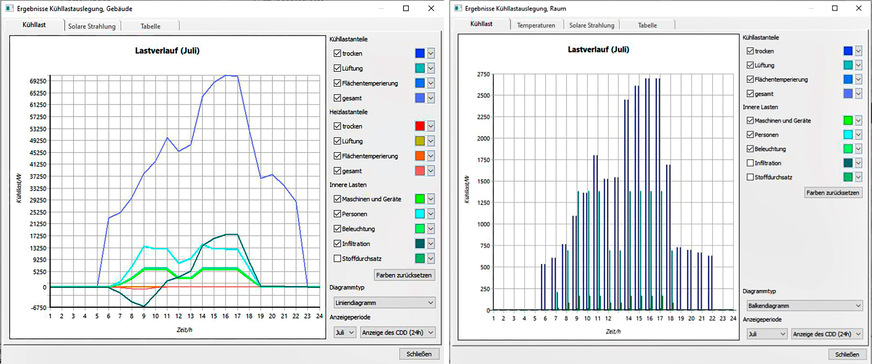
Task: Select Kühllast tab in Gebäude window
Action: (x=34, y=25)
